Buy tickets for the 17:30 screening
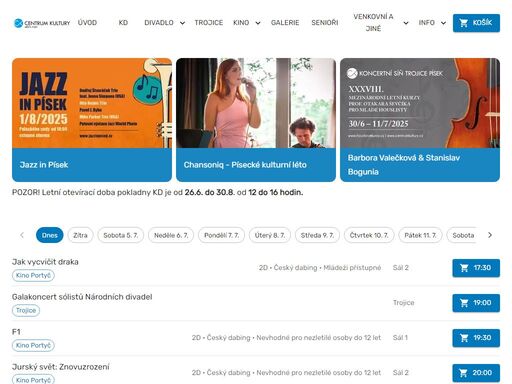 point(476,268)
